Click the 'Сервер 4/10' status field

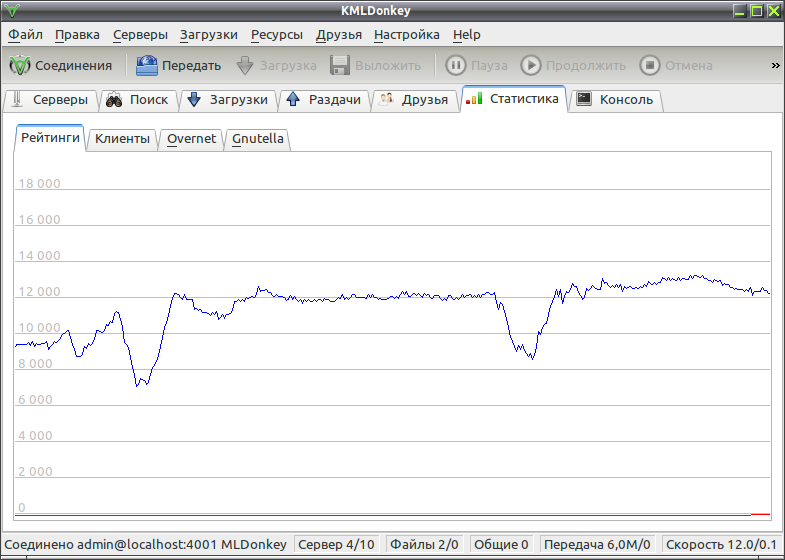(x=336, y=544)
